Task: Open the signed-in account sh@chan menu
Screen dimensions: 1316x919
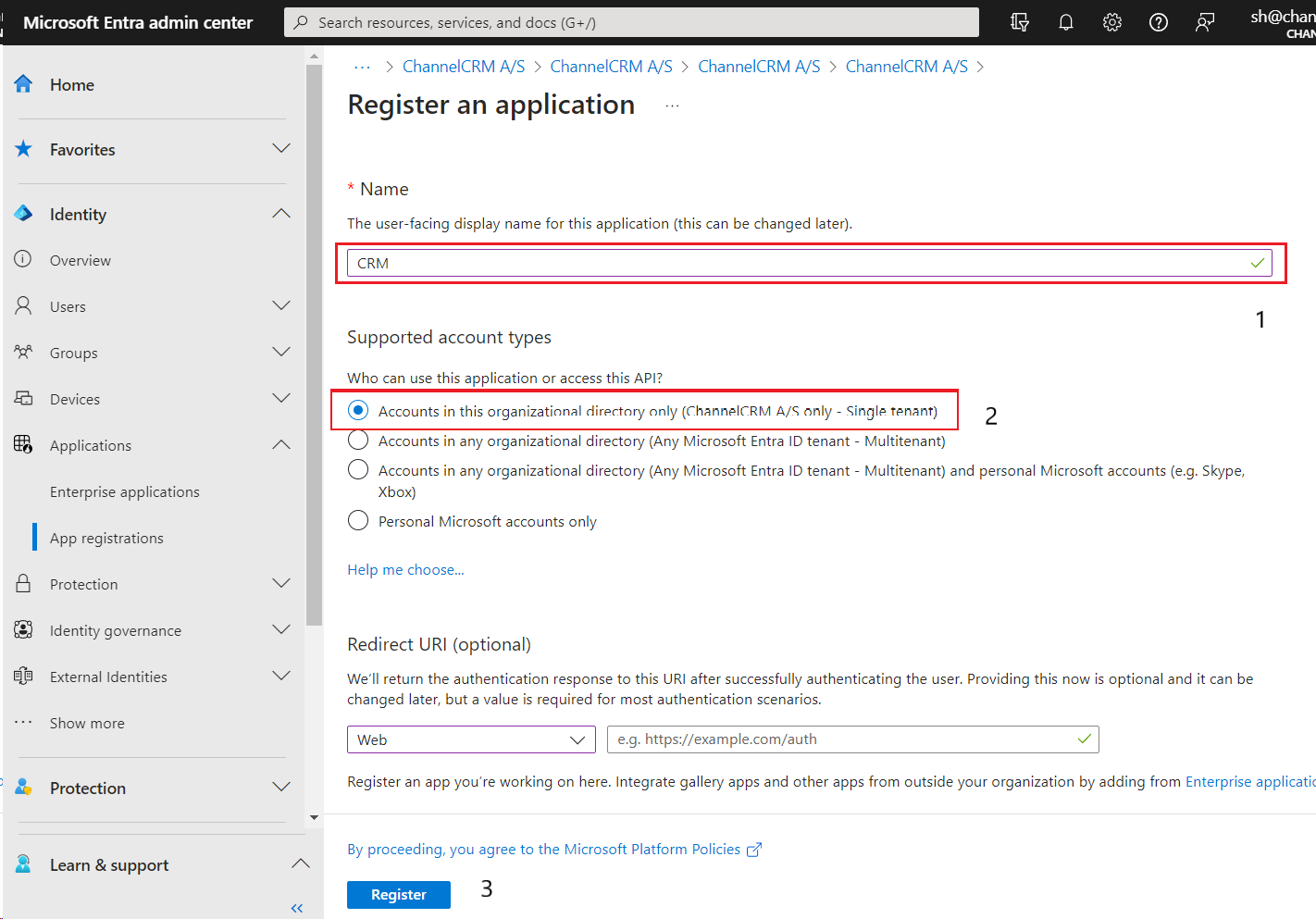Action: point(1283,23)
